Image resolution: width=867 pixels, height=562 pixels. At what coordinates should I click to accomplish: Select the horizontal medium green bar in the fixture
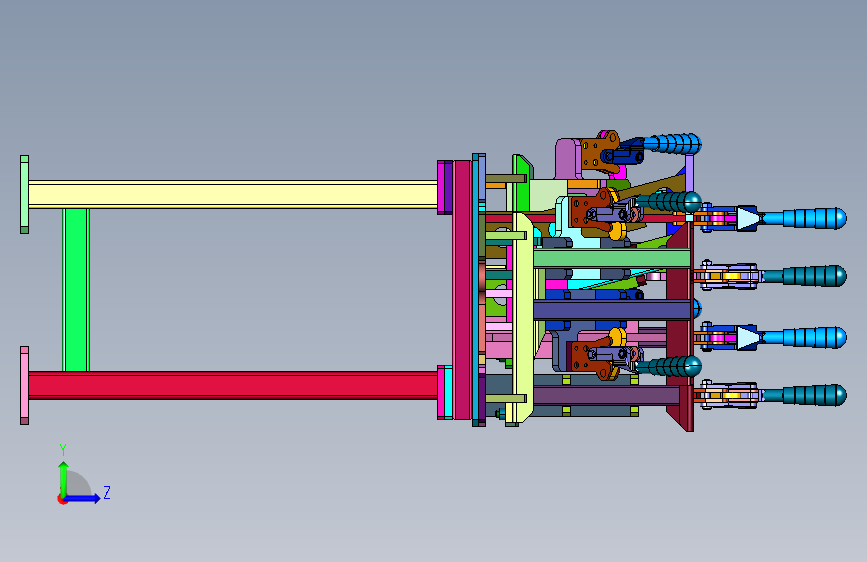coord(612,258)
